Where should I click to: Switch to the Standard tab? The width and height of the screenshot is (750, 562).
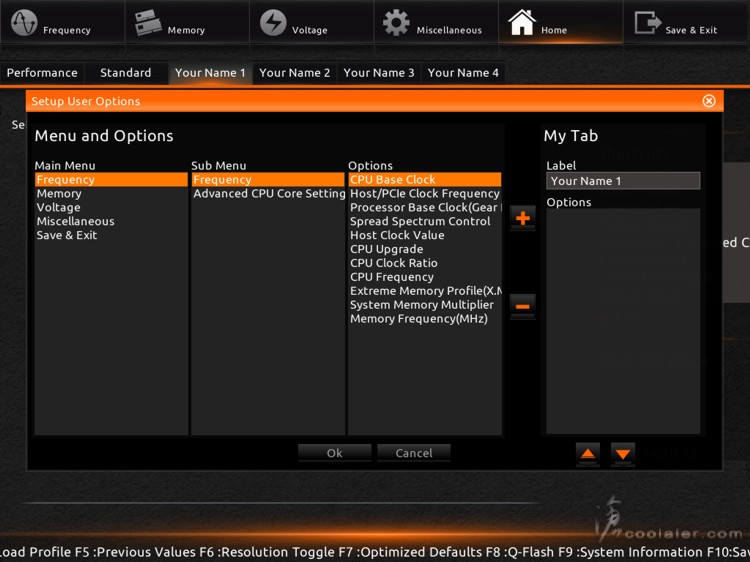(x=126, y=73)
